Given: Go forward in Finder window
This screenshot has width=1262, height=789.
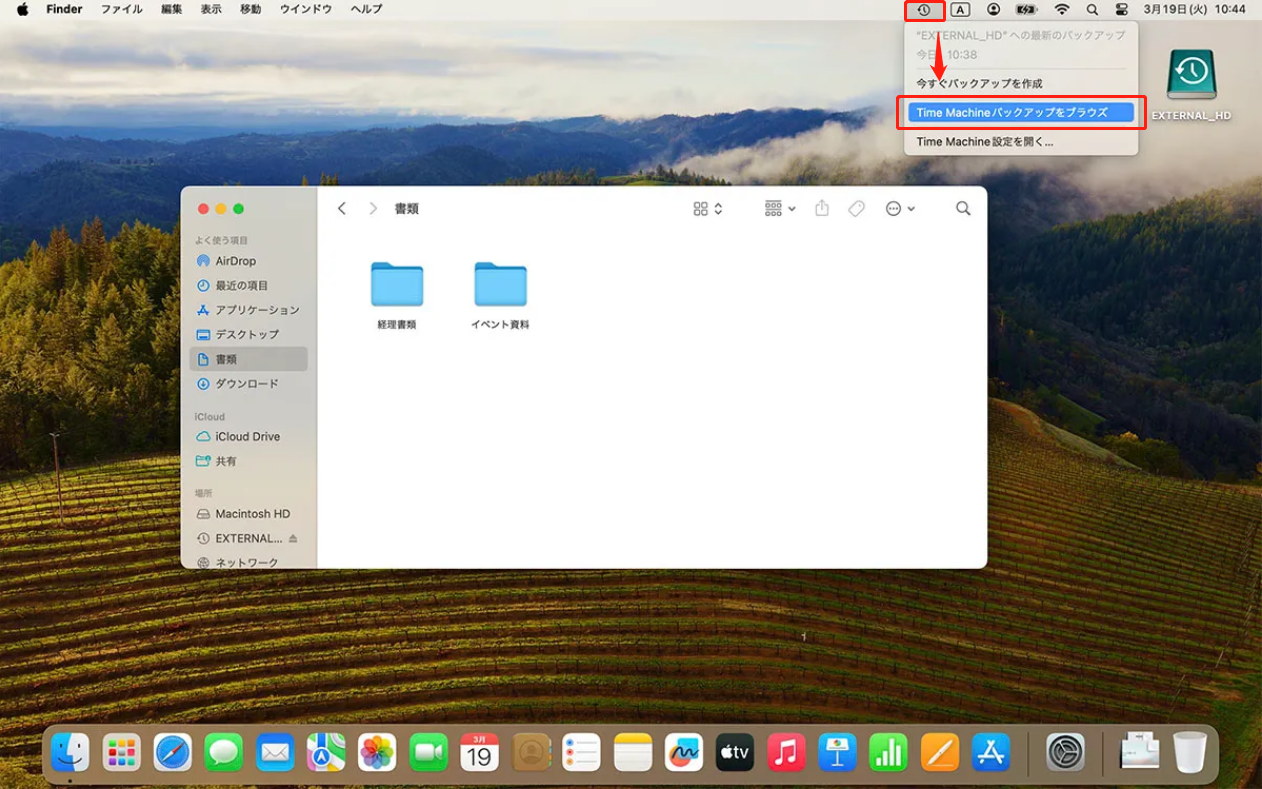Looking at the screenshot, I should tap(373, 208).
